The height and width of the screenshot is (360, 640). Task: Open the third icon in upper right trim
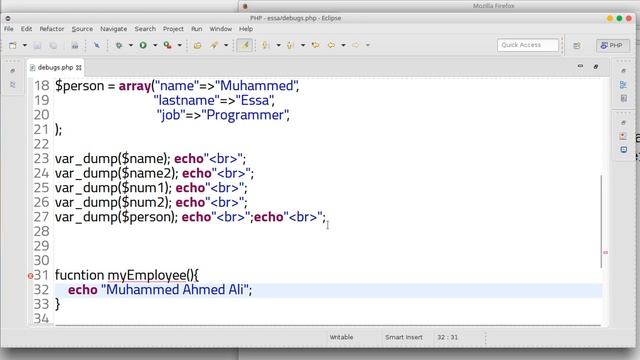pyautogui.click(x=624, y=98)
